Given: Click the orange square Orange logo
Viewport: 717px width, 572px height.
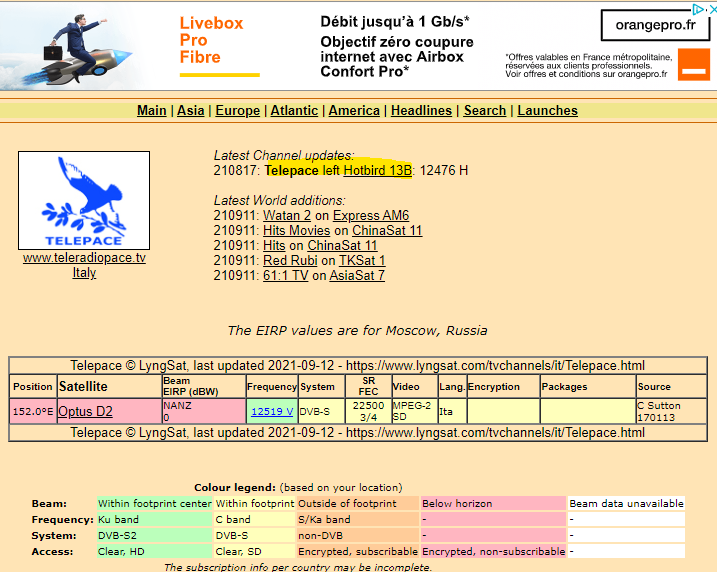Looking at the screenshot, I should point(694,65).
